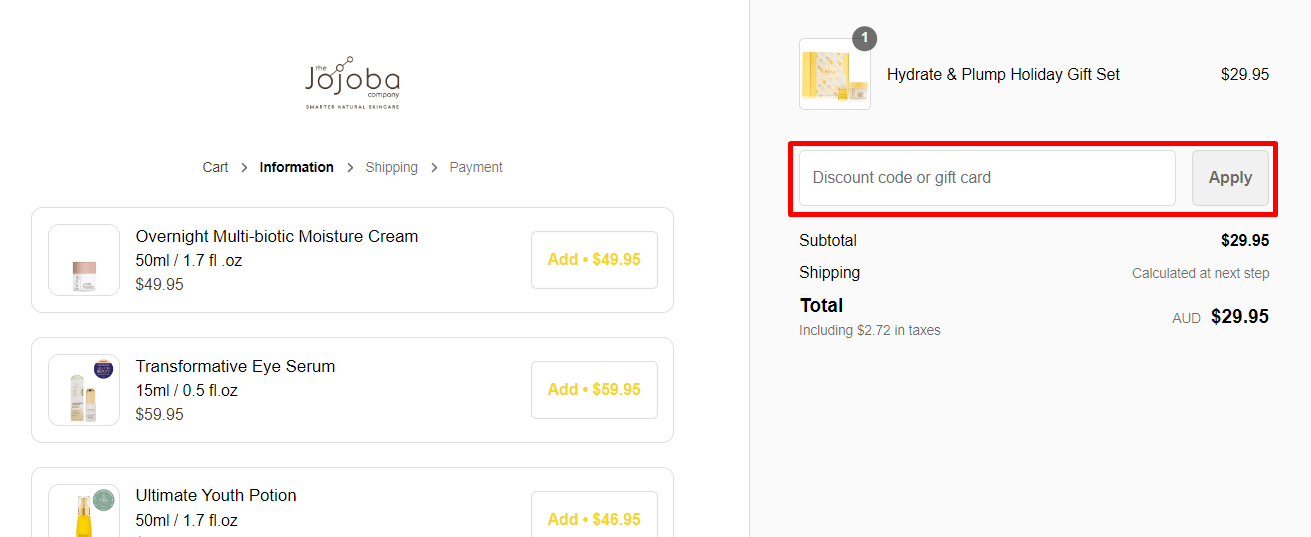Click Transformative Eye Serum product thumbnail
The height and width of the screenshot is (537, 1311).
[84, 390]
